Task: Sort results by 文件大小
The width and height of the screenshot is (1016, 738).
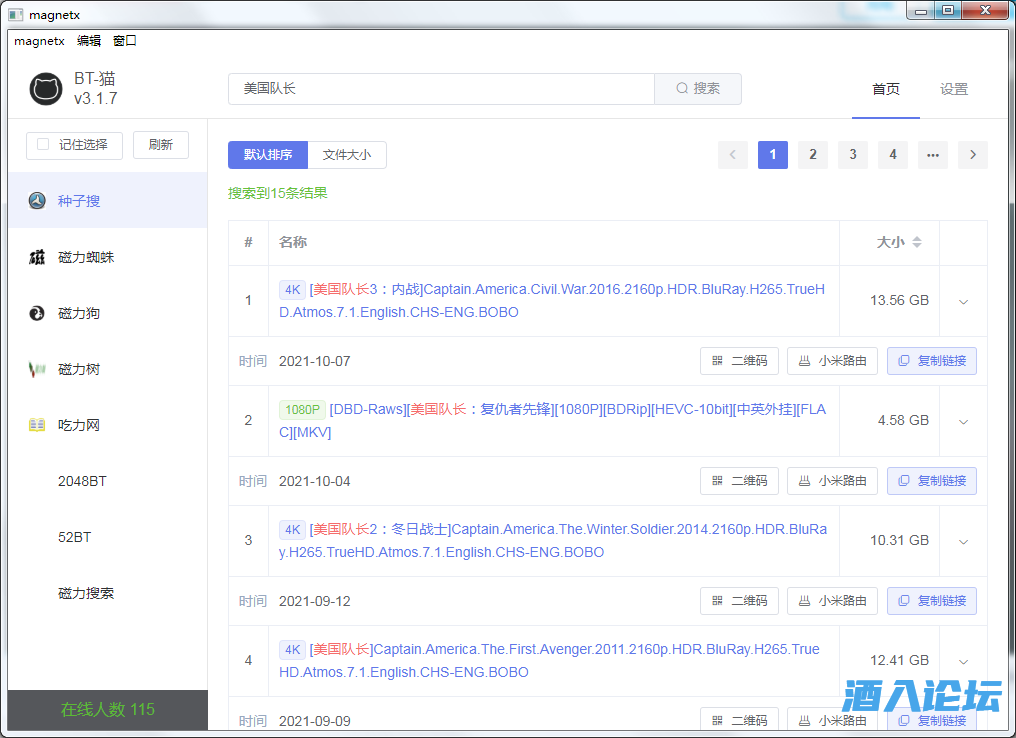Action: tap(346, 155)
